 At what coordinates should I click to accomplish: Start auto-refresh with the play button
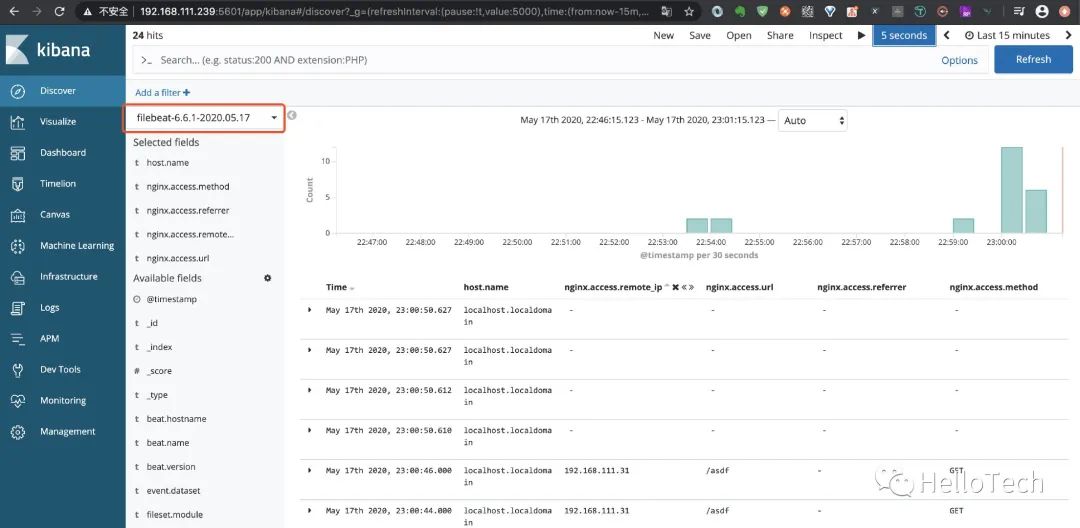861,35
